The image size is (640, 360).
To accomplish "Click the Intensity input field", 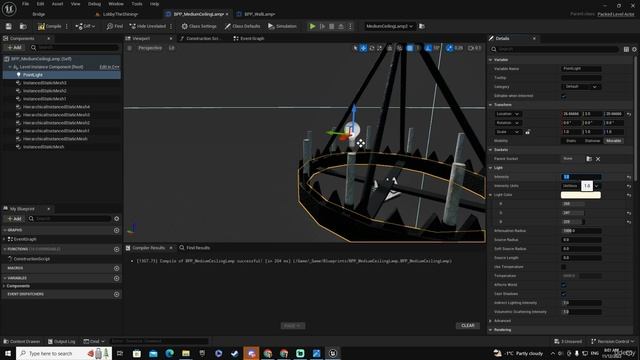I will [581, 177].
